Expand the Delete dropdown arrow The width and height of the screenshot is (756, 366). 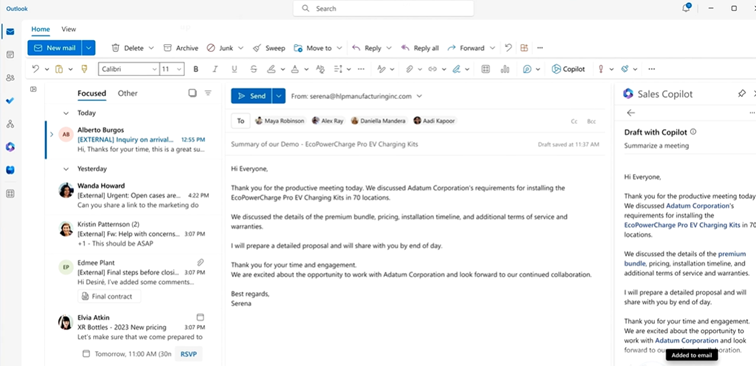point(151,48)
